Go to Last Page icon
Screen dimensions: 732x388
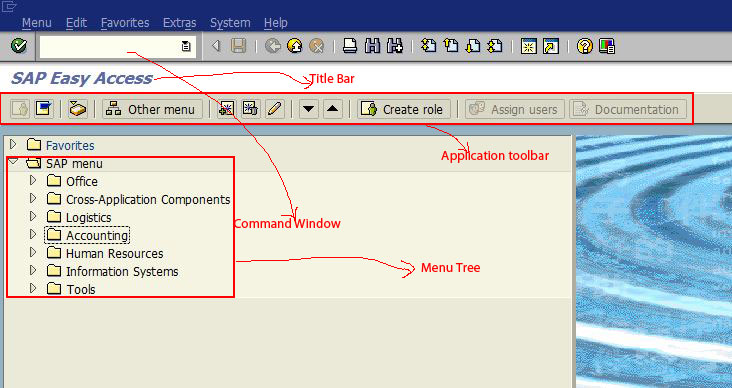click(x=495, y=46)
